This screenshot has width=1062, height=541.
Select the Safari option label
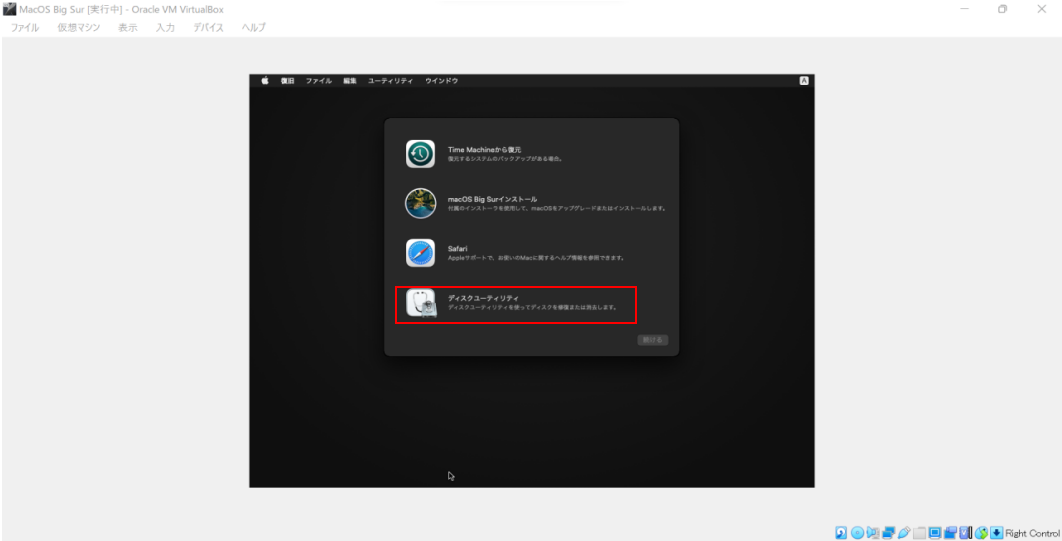coord(457,248)
